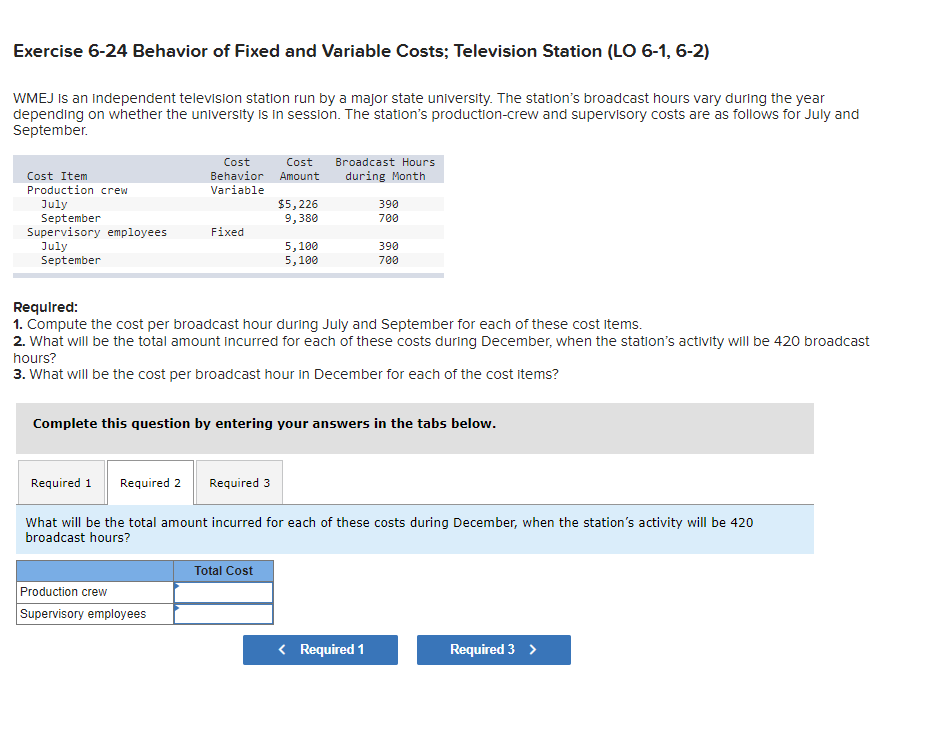Click the highlighted question instruction banner

click(x=414, y=529)
